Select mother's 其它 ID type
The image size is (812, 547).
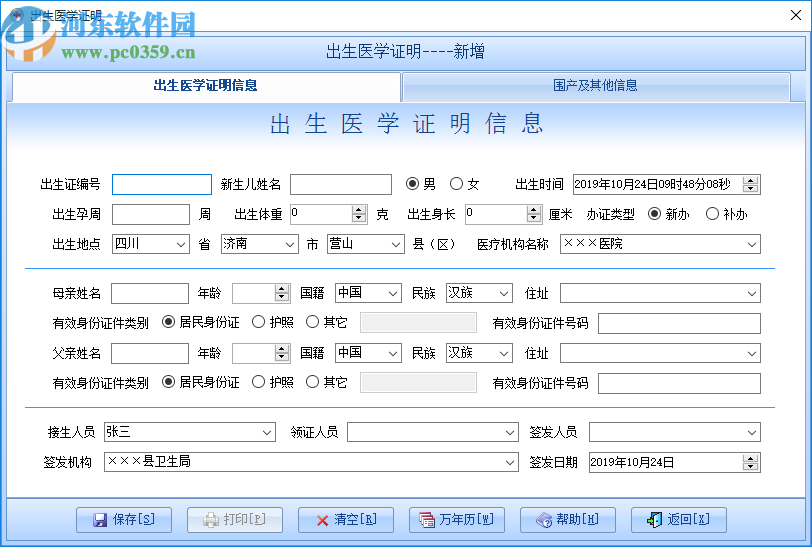pyautogui.click(x=312, y=322)
